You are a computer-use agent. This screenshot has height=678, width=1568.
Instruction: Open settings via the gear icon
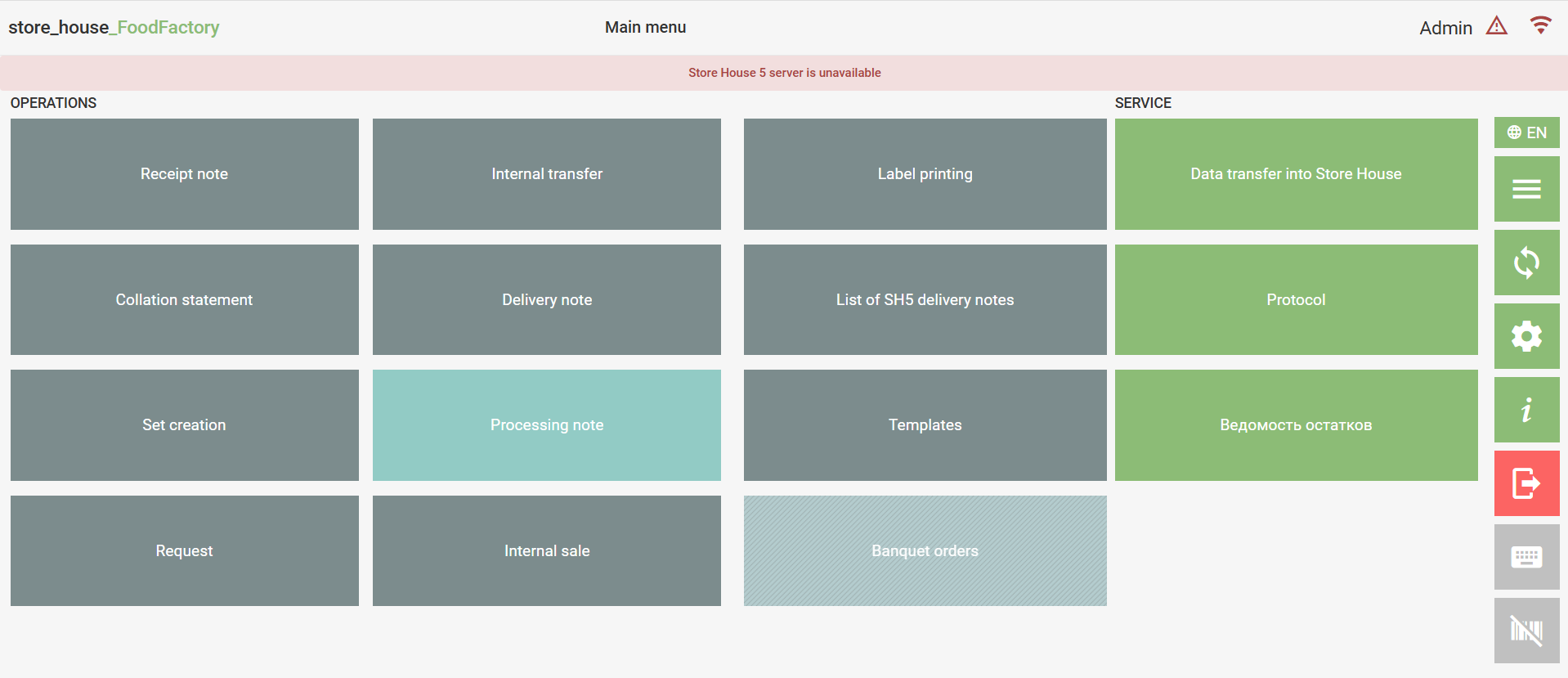point(1526,336)
